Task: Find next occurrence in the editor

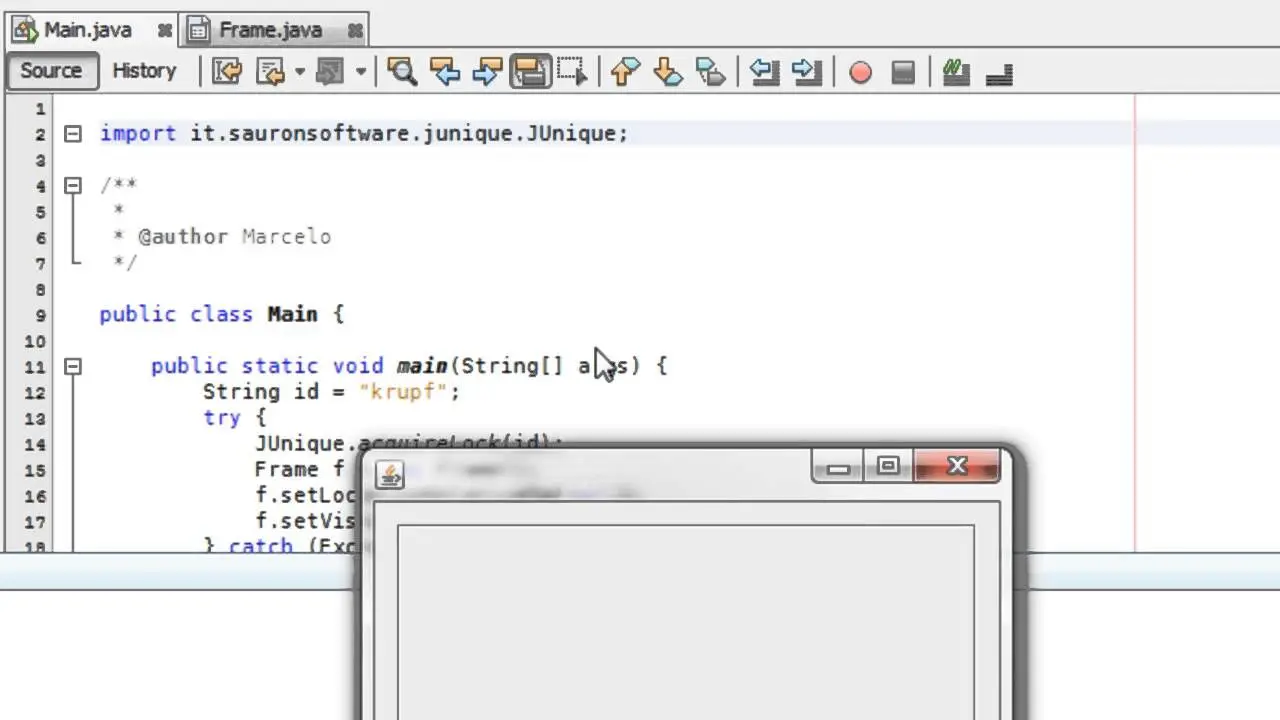Action: coord(487,72)
